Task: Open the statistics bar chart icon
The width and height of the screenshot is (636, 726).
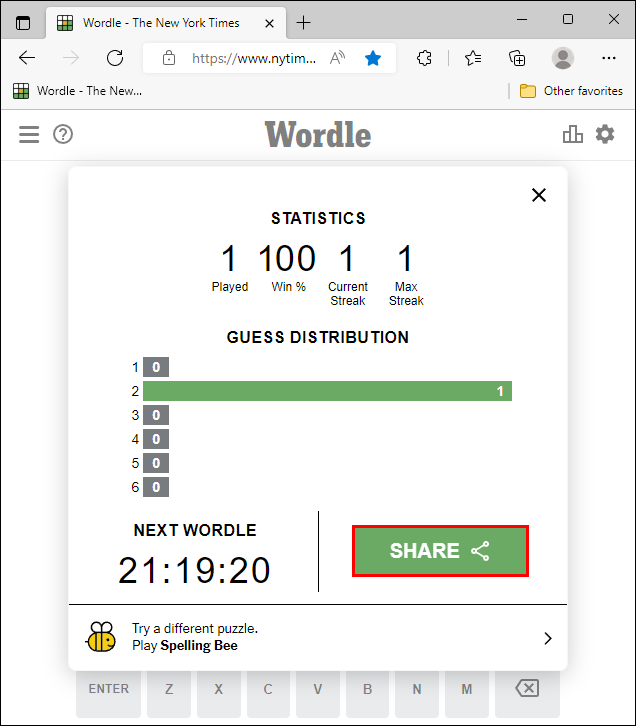Action: coord(573,134)
